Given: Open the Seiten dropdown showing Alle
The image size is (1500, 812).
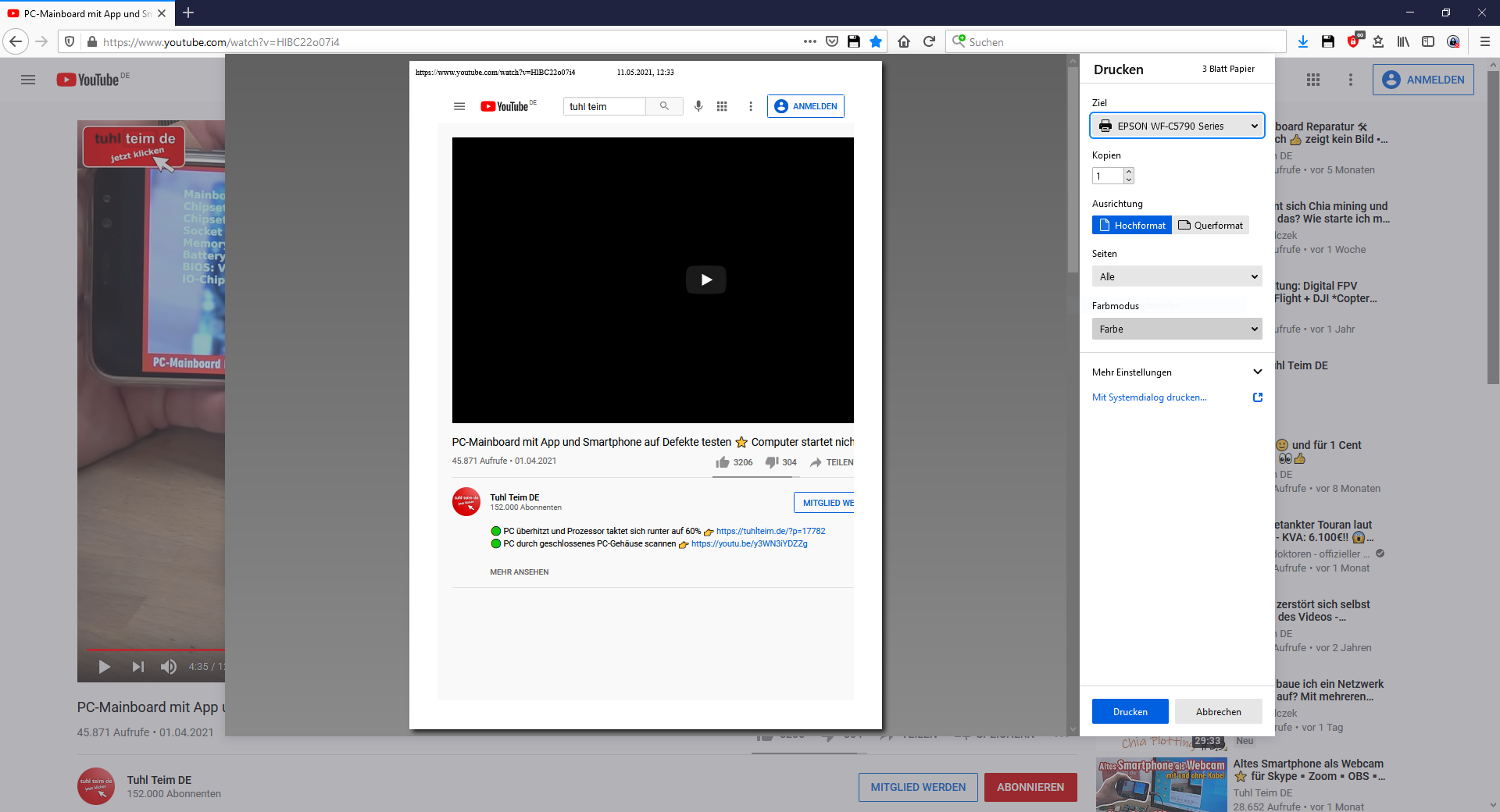Looking at the screenshot, I should click(1177, 277).
